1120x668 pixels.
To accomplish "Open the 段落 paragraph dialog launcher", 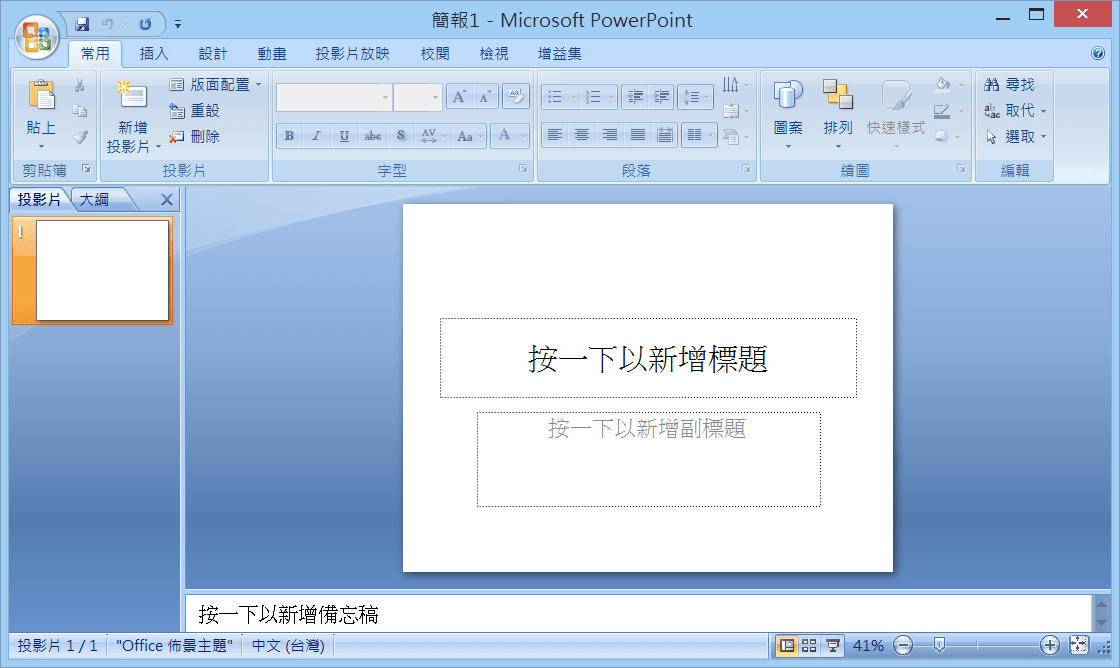I will [x=746, y=169].
